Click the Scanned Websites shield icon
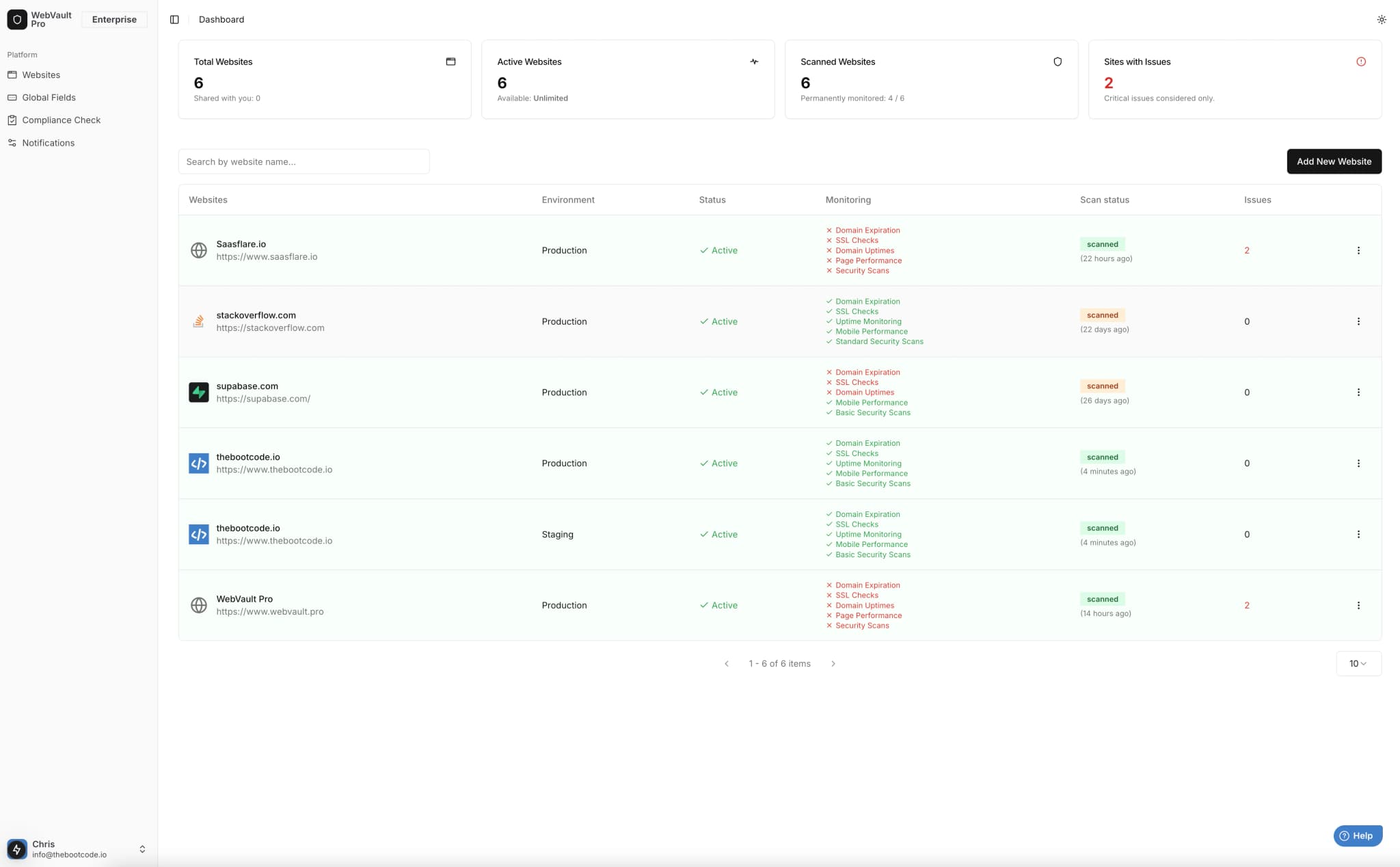The image size is (1400, 867). click(1058, 62)
